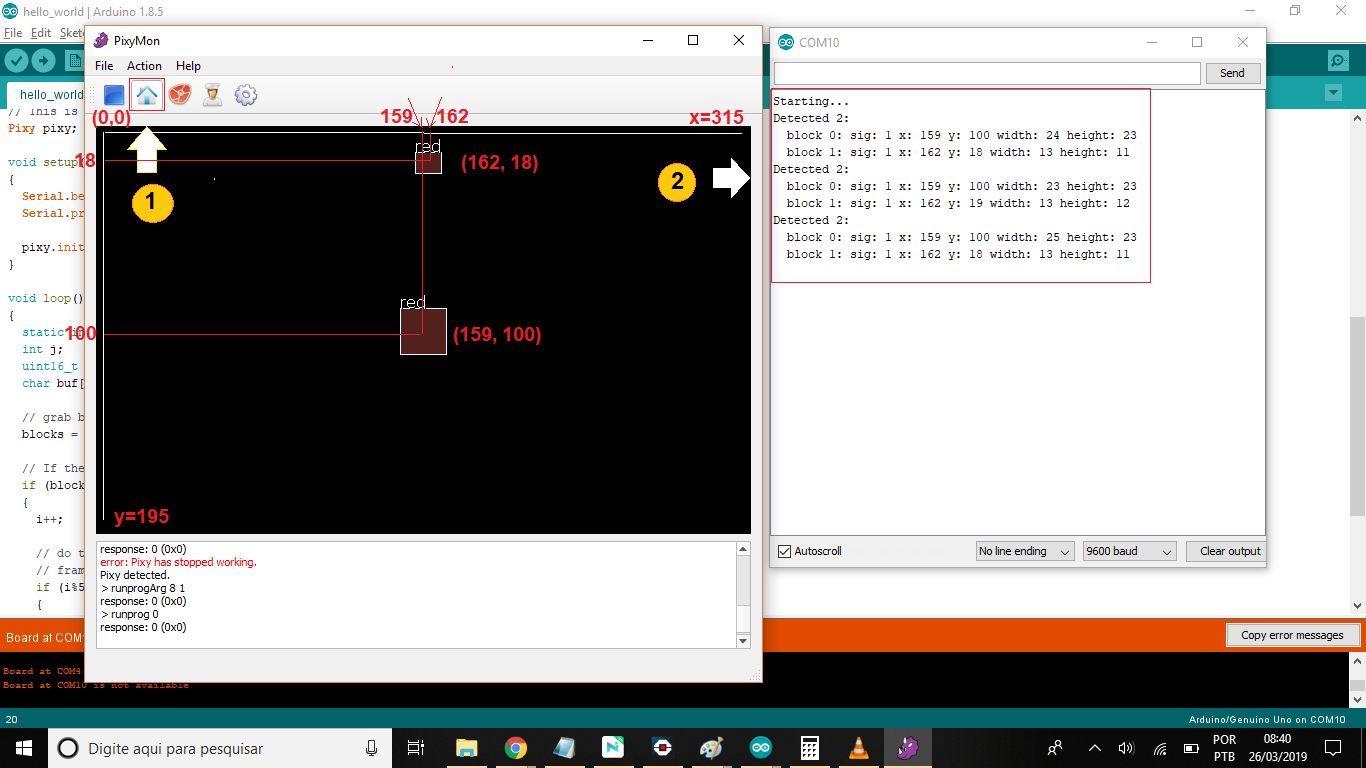Expand the board selection dropdown in Arduino IDE
Viewport: 1366px width, 768px height.
(x=1333, y=92)
